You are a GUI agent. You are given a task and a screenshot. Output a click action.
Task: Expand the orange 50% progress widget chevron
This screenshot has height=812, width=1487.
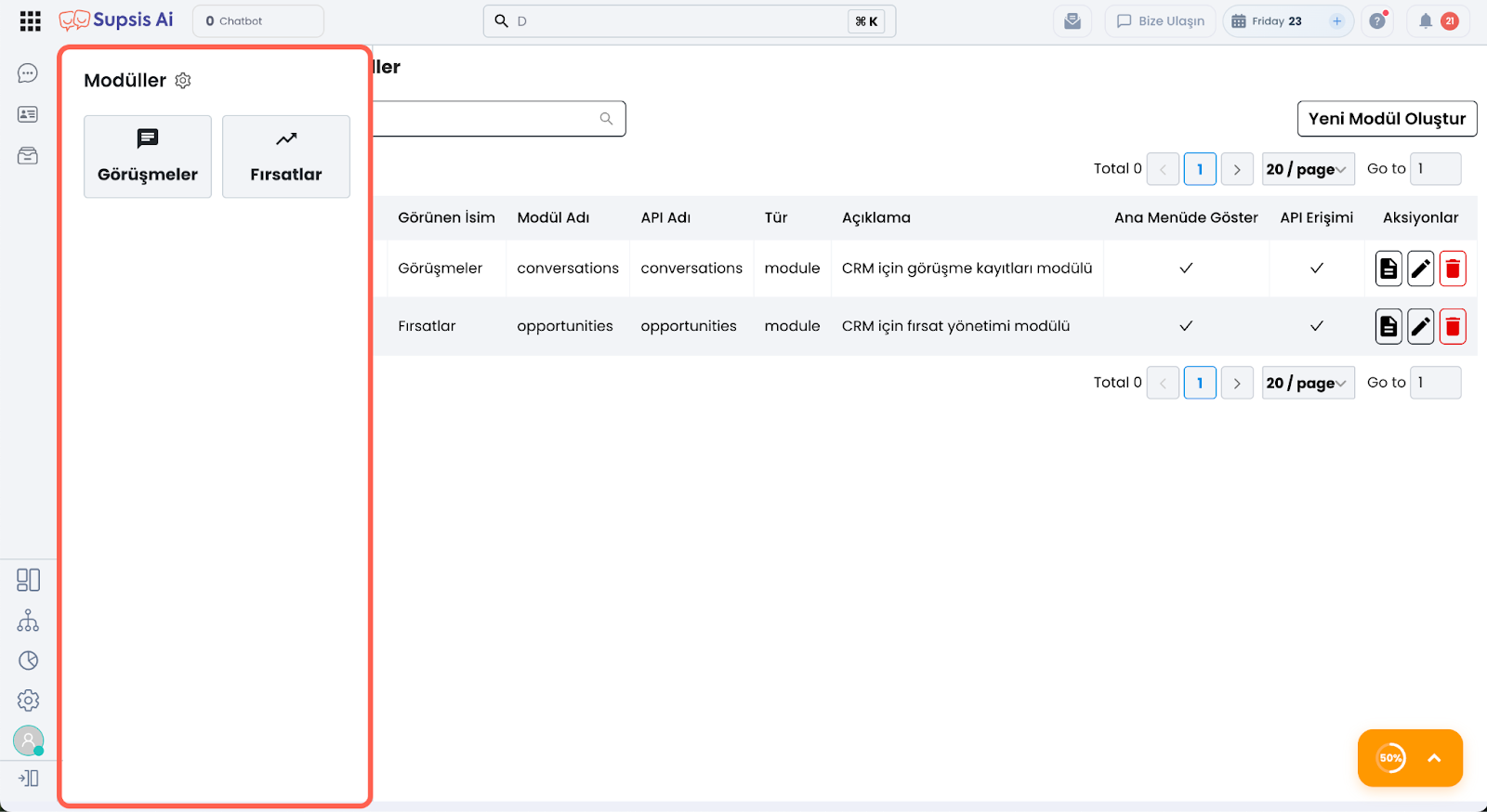click(x=1434, y=758)
